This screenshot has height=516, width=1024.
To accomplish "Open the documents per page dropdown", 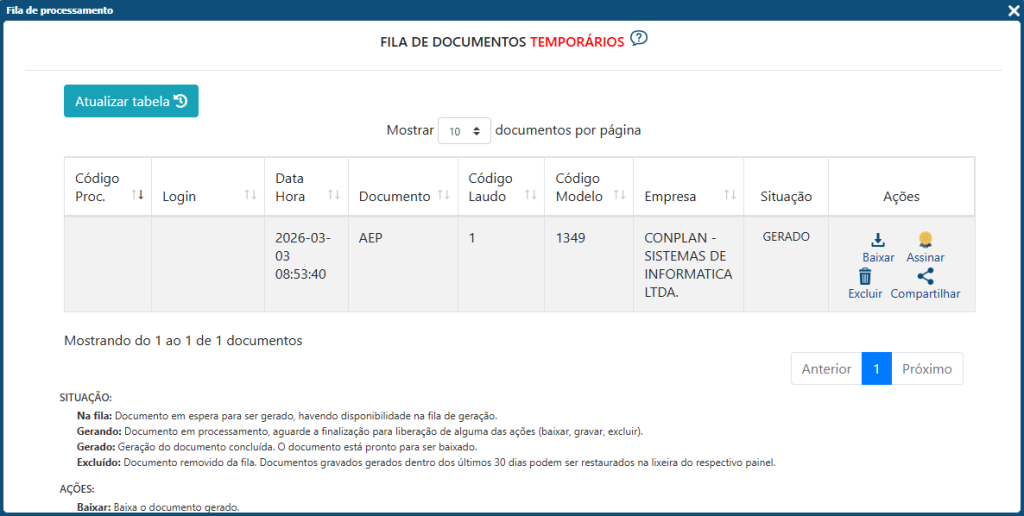I will click(x=464, y=130).
